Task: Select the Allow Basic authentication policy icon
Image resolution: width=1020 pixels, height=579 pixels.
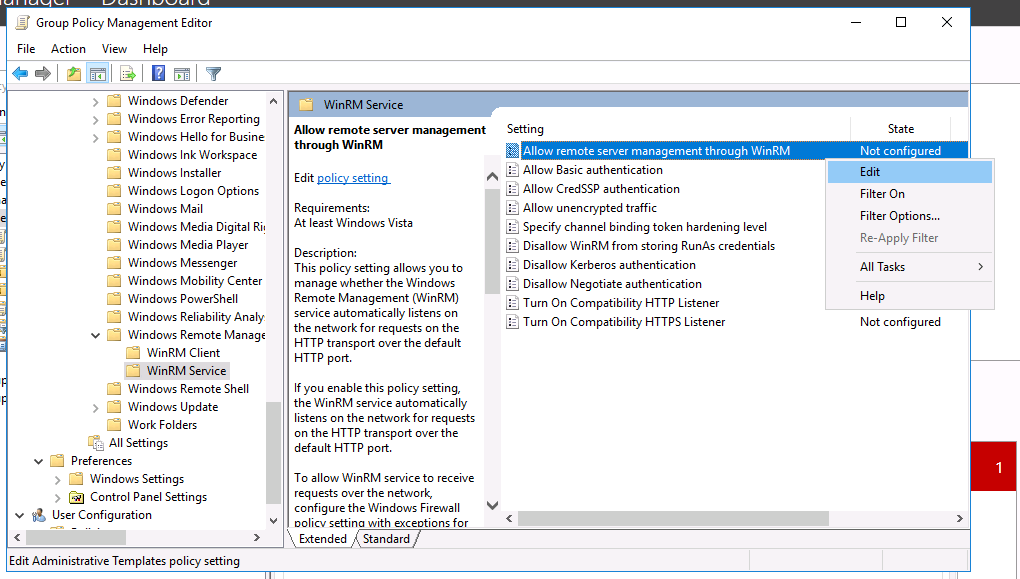Action: 513,170
